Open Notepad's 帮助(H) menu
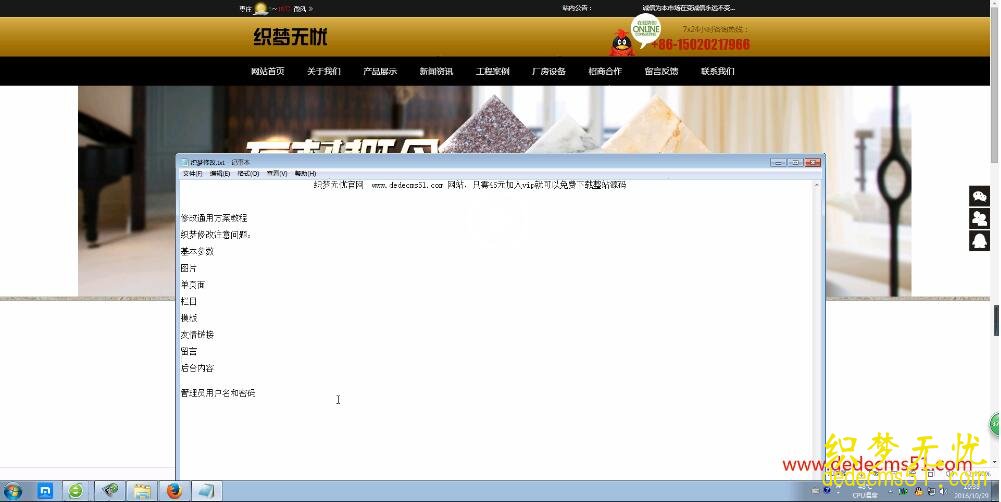 tap(305, 174)
